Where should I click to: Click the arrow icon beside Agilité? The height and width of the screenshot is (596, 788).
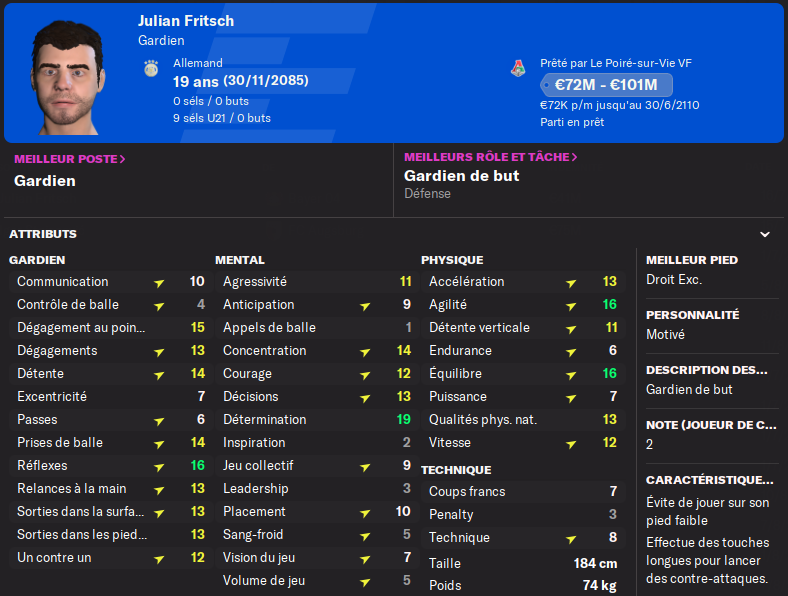(x=571, y=306)
